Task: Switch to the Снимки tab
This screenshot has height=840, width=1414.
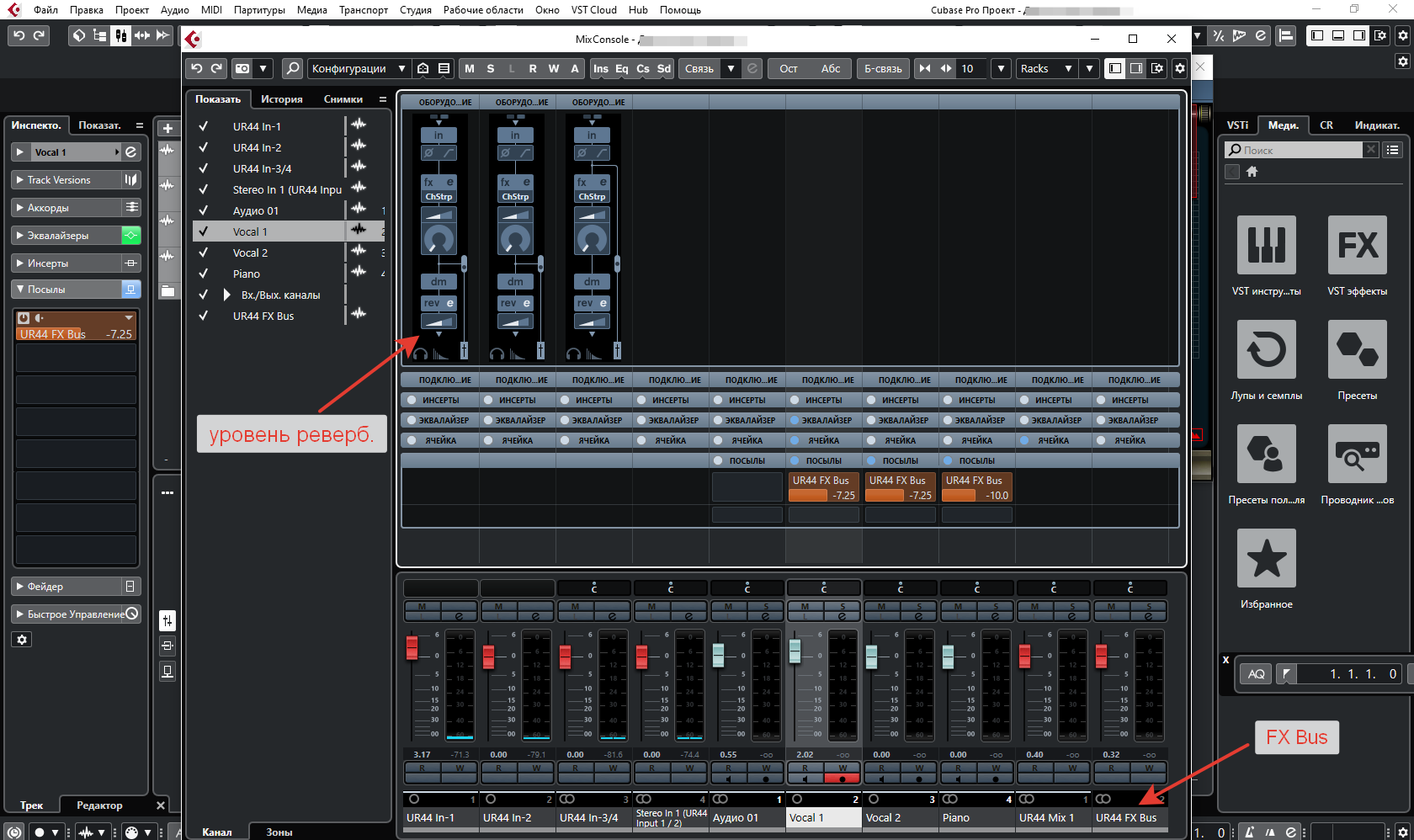Action: coord(343,99)
